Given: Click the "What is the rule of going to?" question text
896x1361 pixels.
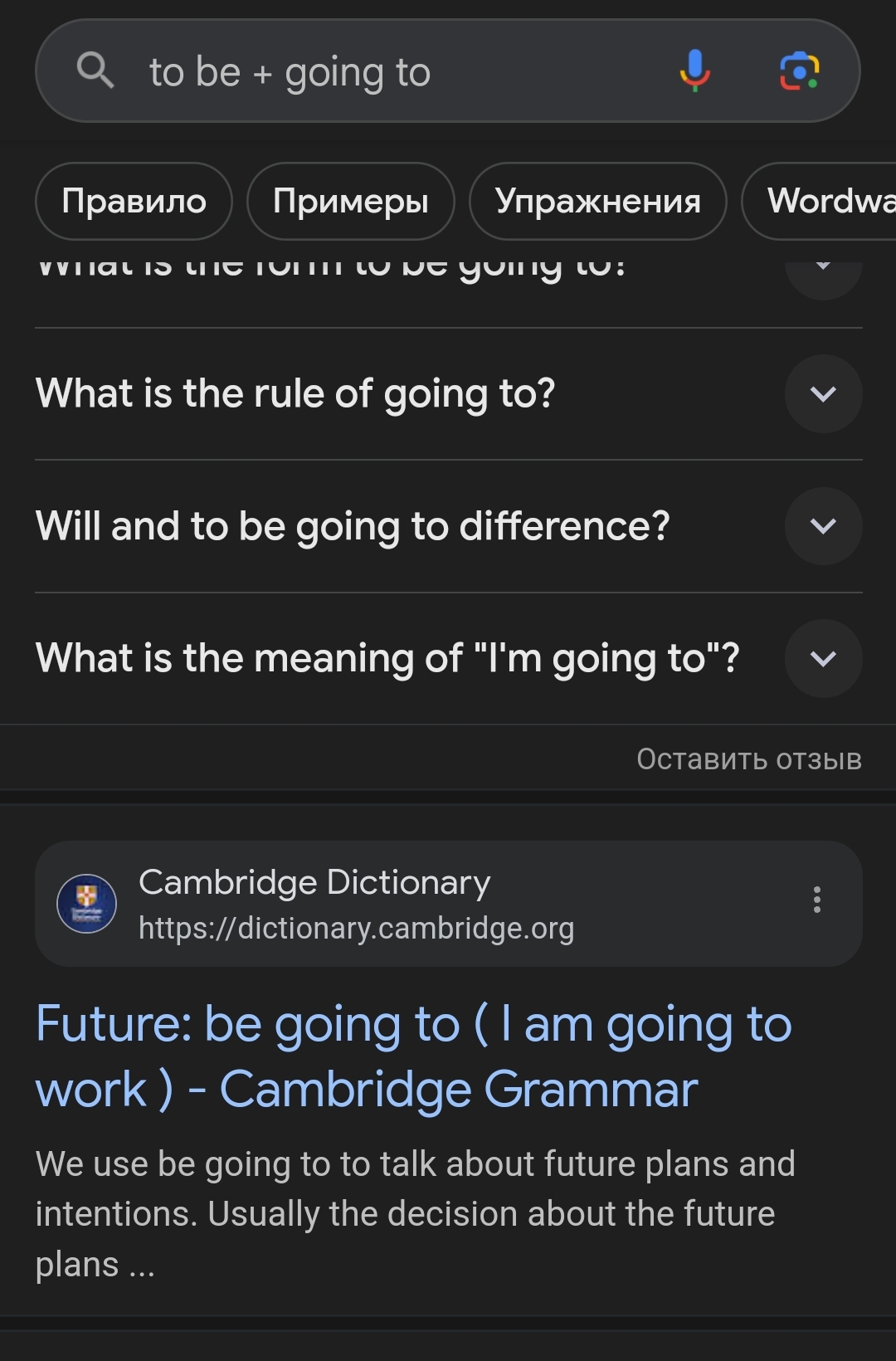Looking at the screenshot, I should [295, 394].
